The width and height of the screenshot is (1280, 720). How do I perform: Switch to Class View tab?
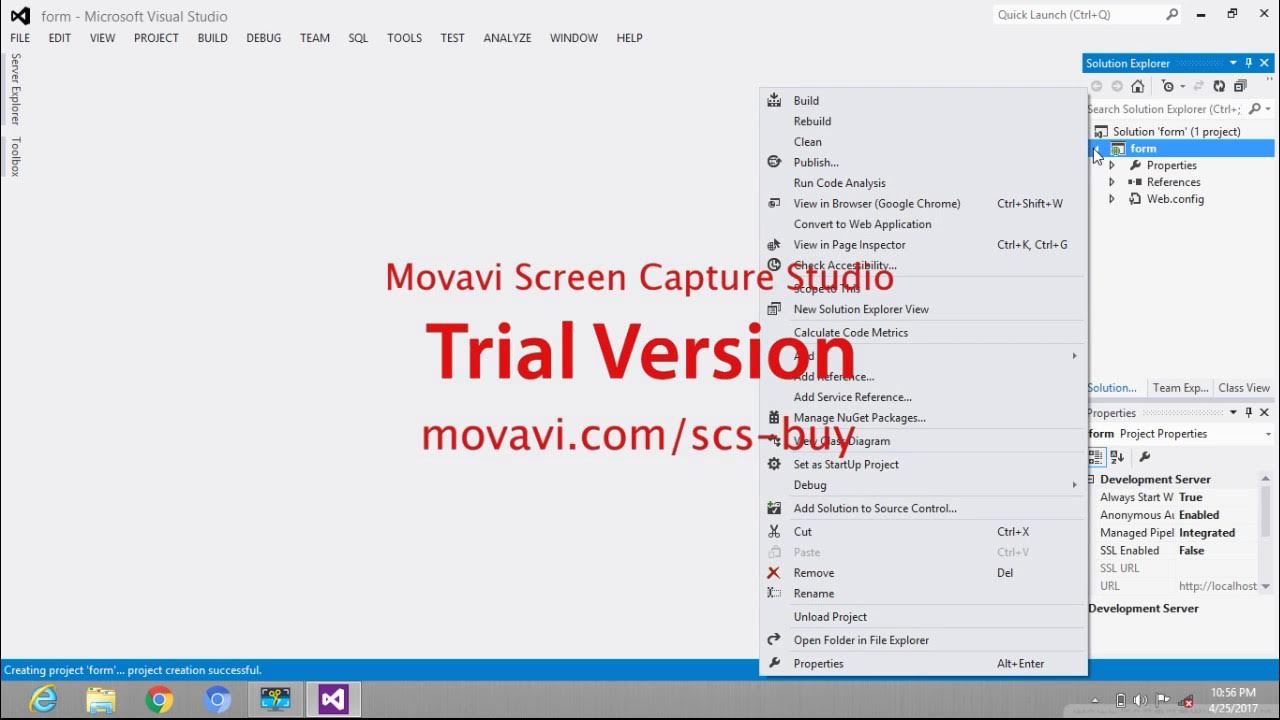pyautogui.click(x=1244, y=388)
